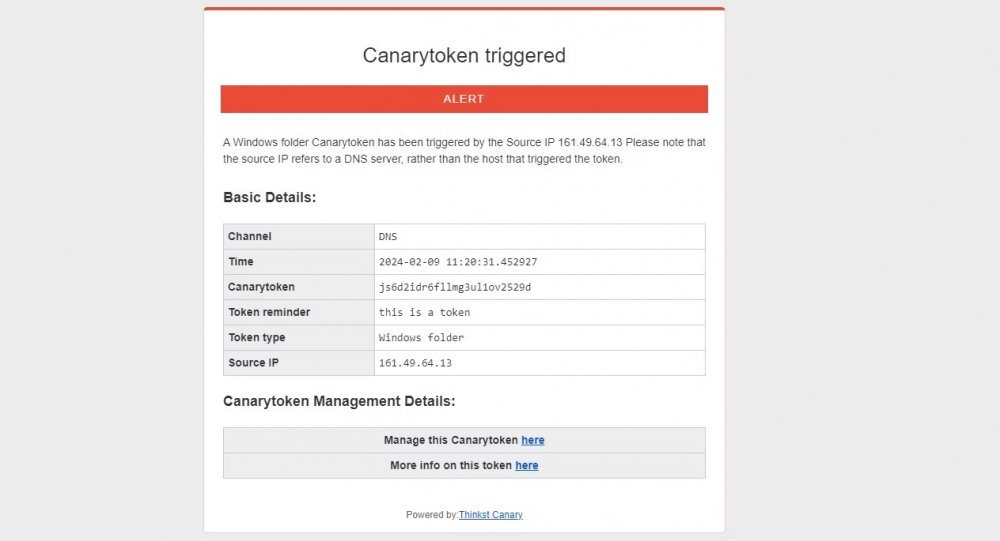
Task: Click the Windows folder token type value
Action: pos(421,337)
